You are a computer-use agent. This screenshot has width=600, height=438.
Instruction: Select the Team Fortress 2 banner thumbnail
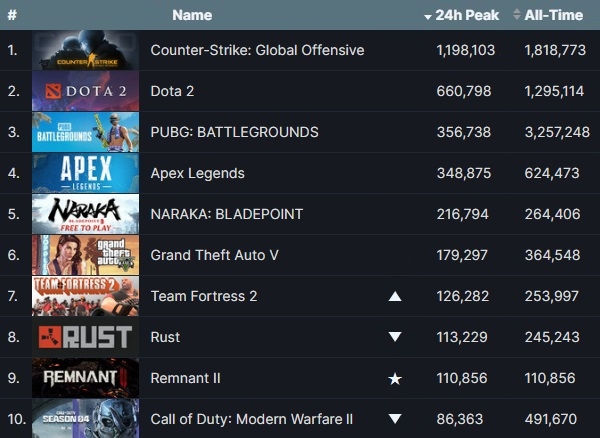tap(85, 296)
